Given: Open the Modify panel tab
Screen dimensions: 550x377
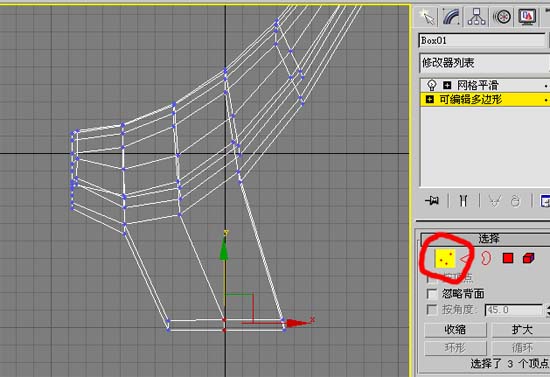Looking at the screenshot, I should 451,16.
